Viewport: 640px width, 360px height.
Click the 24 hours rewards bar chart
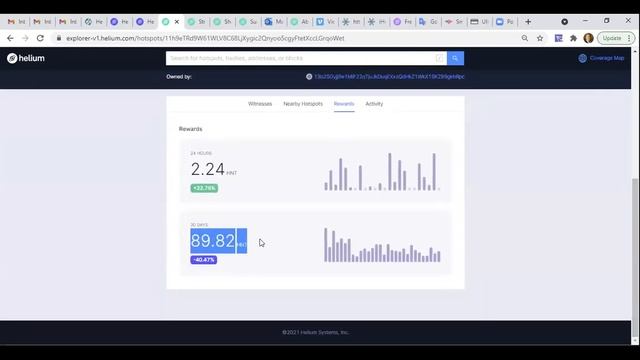(382, 171)
